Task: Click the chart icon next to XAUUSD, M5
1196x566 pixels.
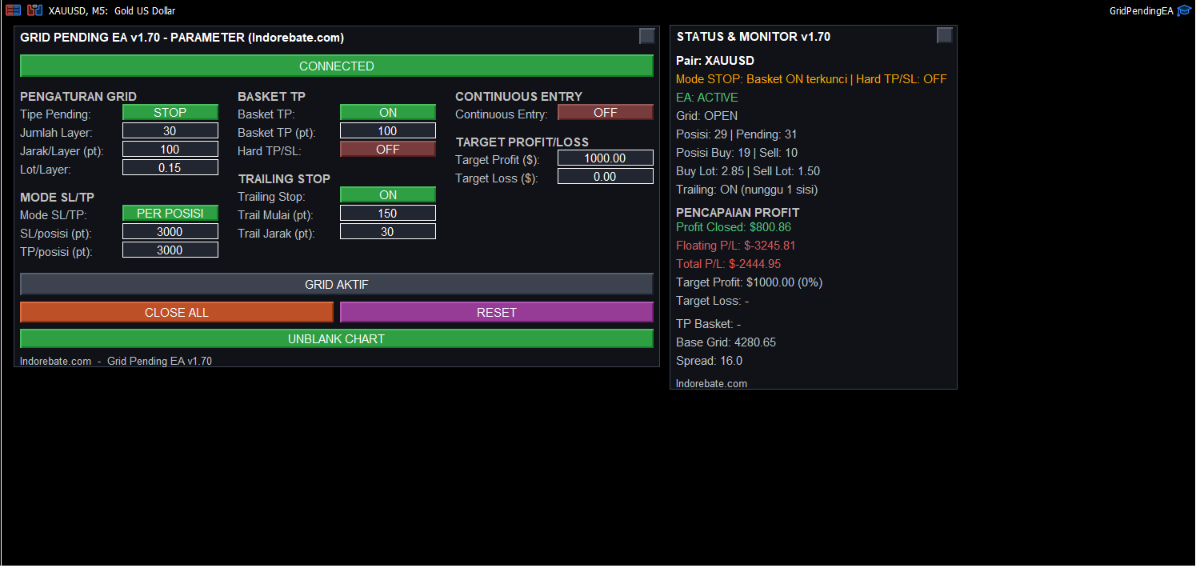Action: (x=34, y=11)
